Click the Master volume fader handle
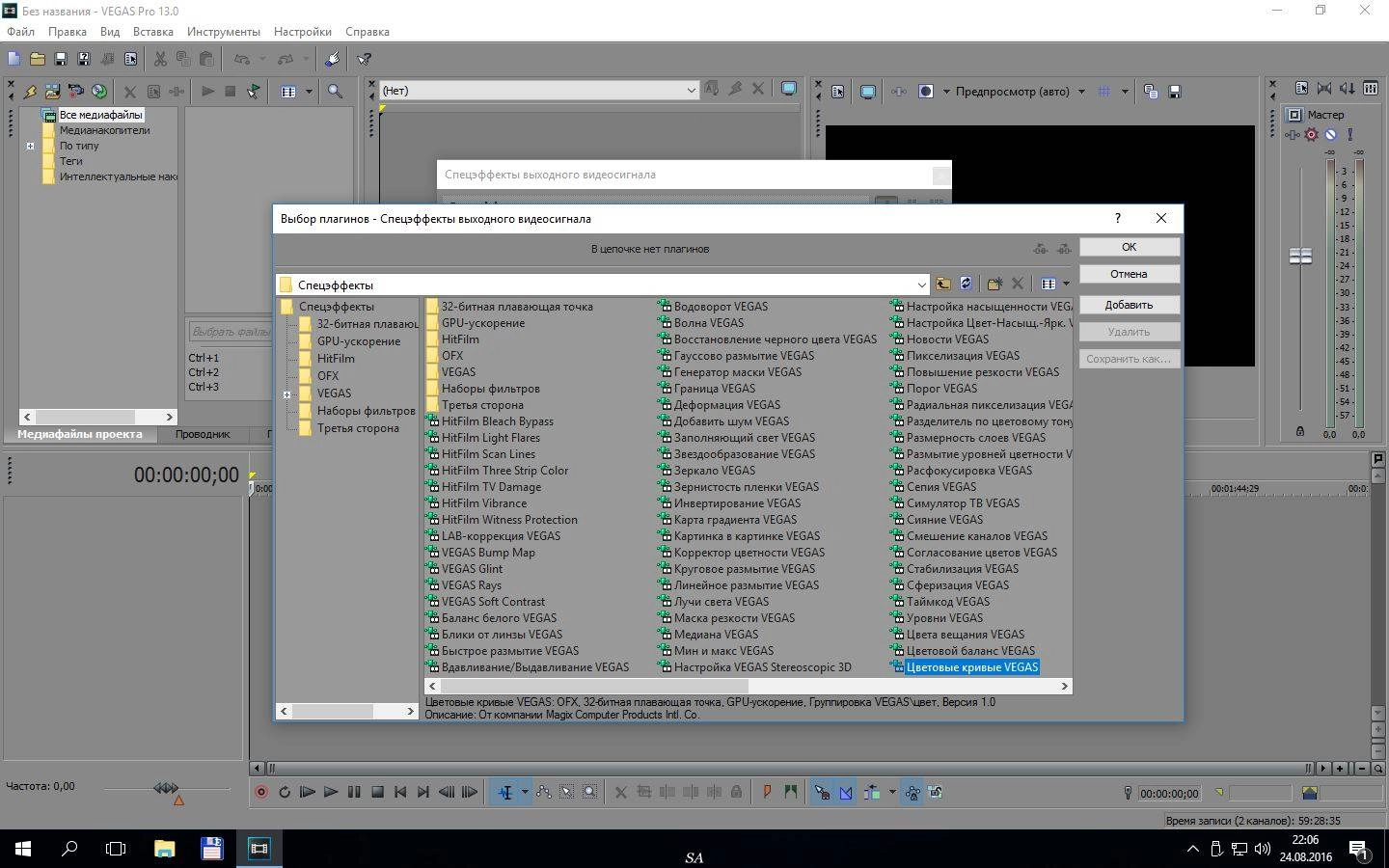1389x868 pixels. click(x=1300, y=256)
